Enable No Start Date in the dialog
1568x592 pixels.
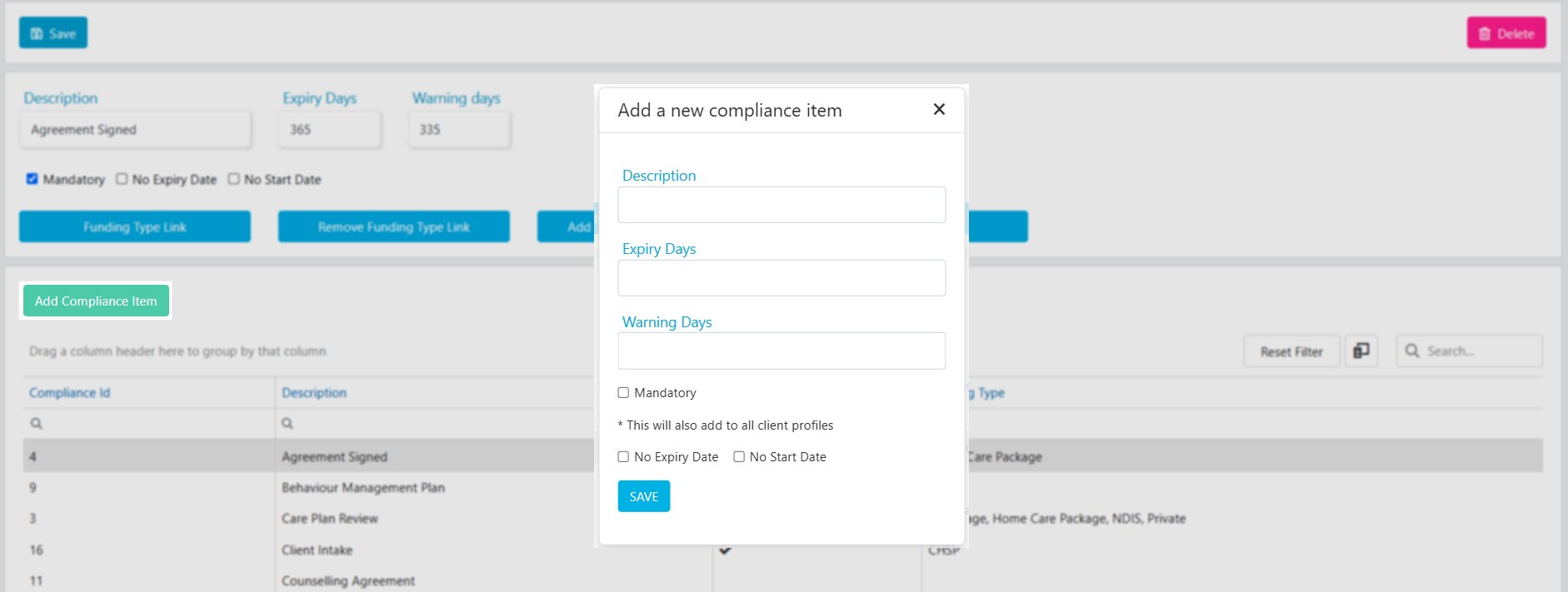[739, 456]
